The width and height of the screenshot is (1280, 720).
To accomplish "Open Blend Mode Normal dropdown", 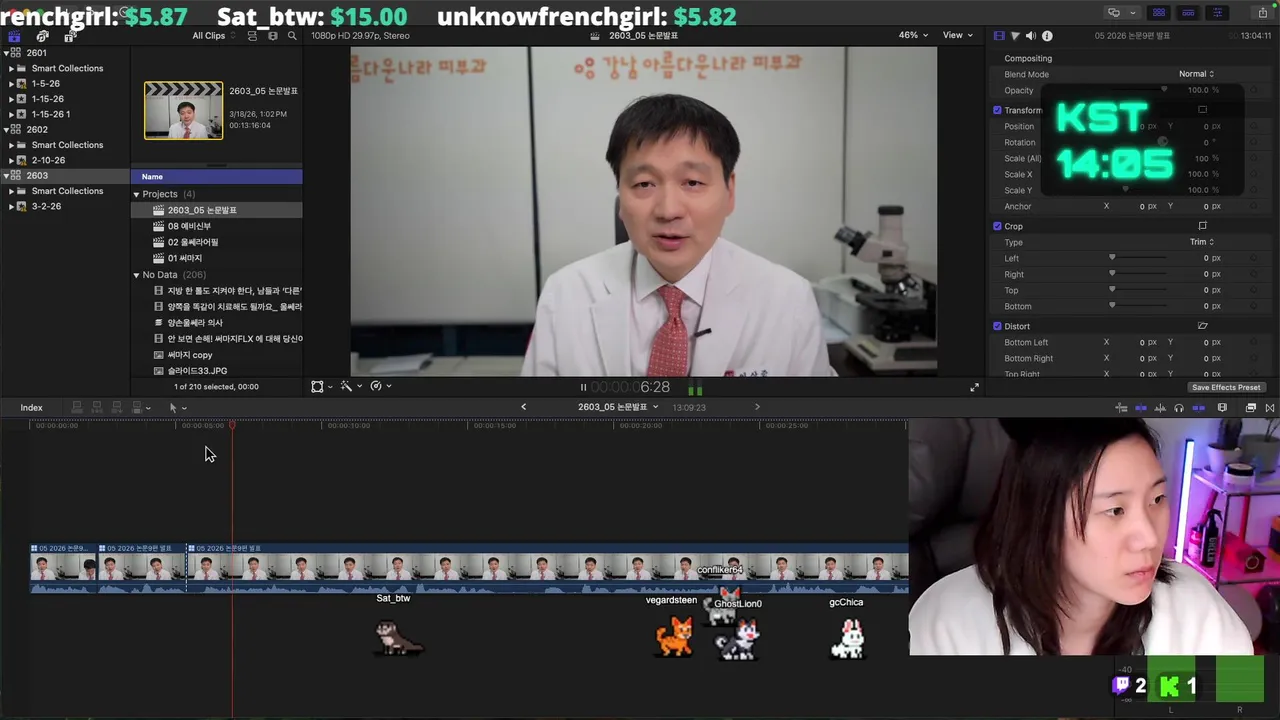I will pos(1196,74).
